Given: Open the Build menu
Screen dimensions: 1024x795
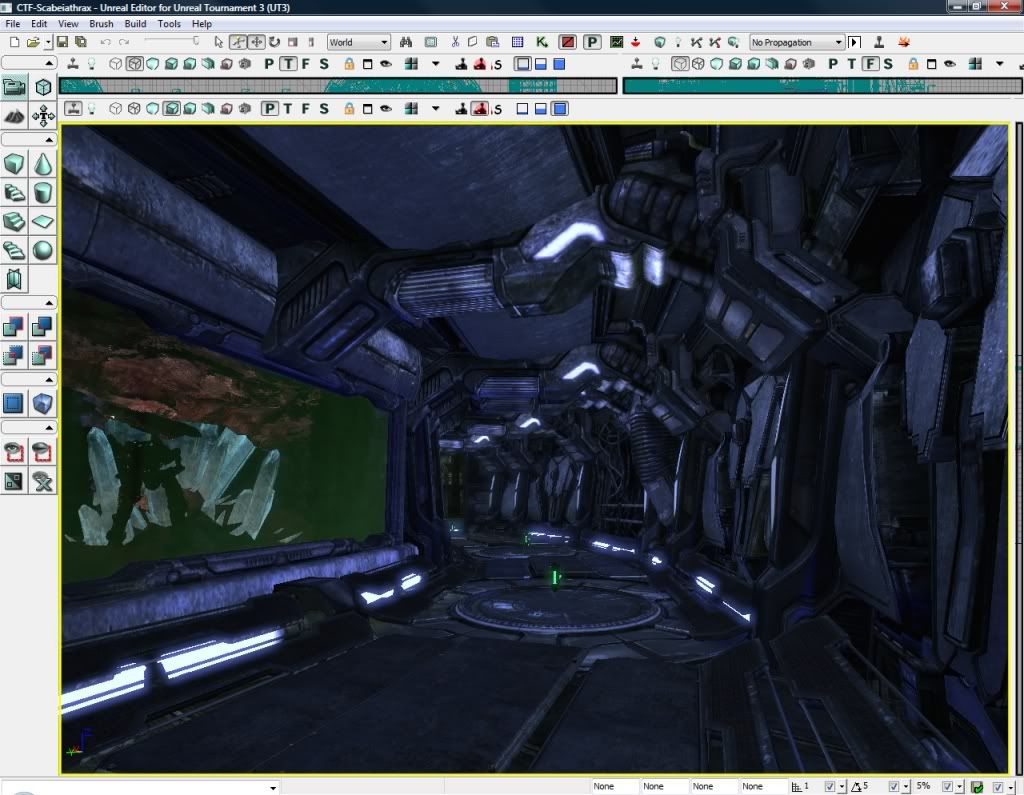Looking at the screenshot, I should (x=135, y=24).
